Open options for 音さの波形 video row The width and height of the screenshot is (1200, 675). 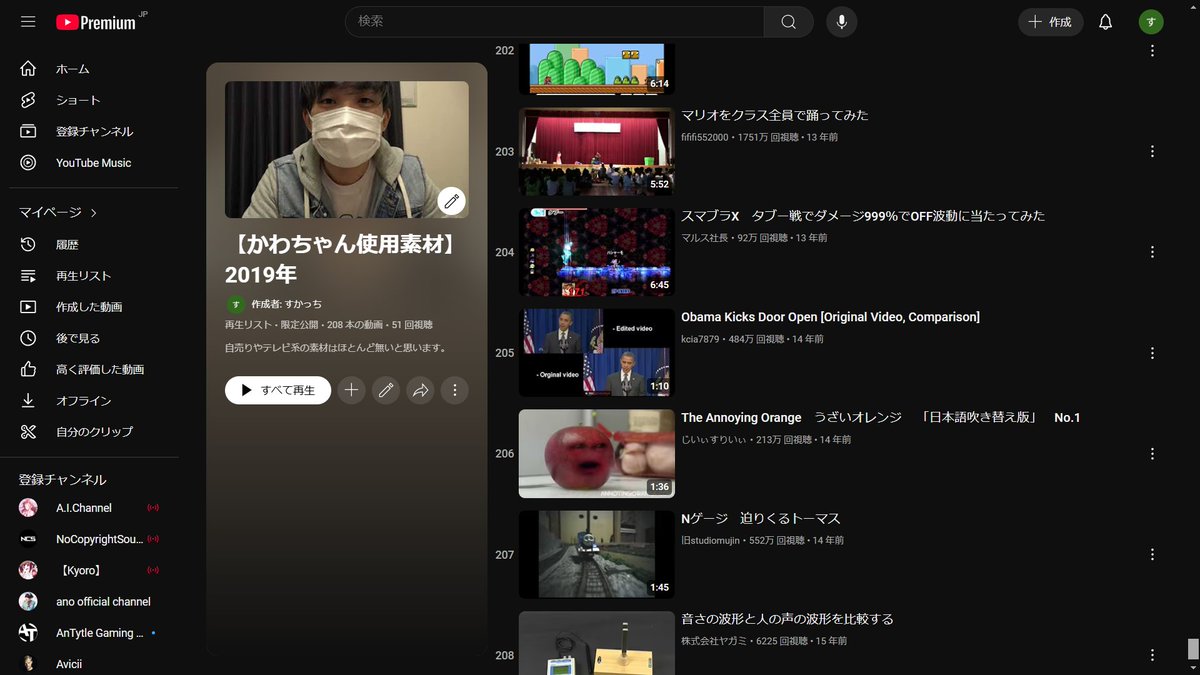click(x=1152, y=655)
